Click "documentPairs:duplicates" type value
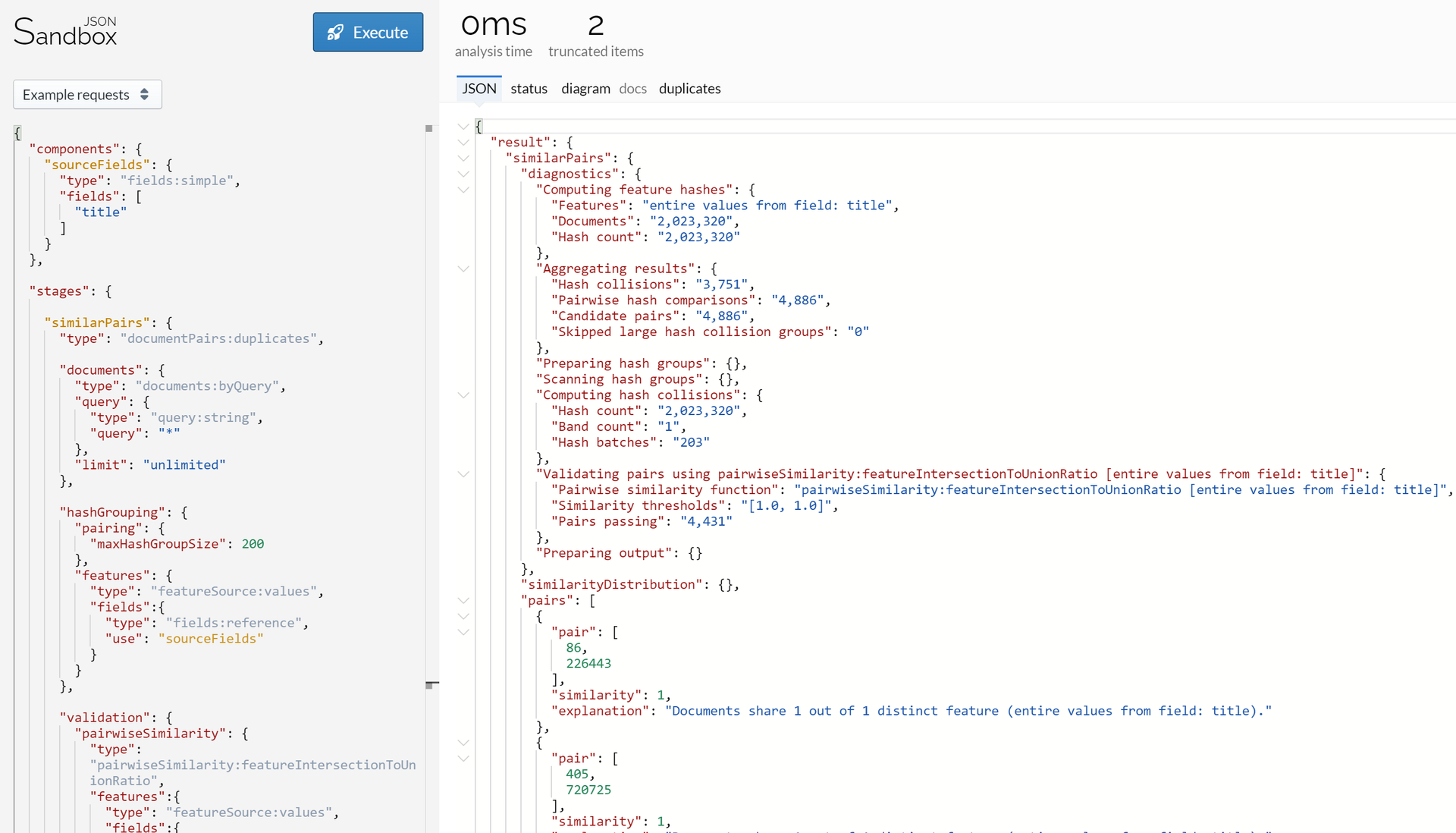The width and height of the screenshot is (1456, 833). tap(218, 338)
